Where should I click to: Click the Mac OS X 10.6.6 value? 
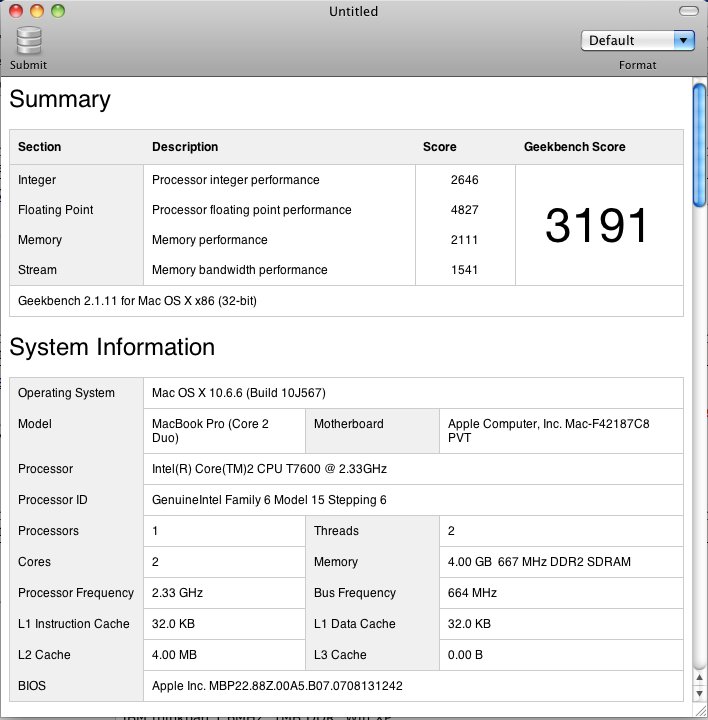pos(239,393)
